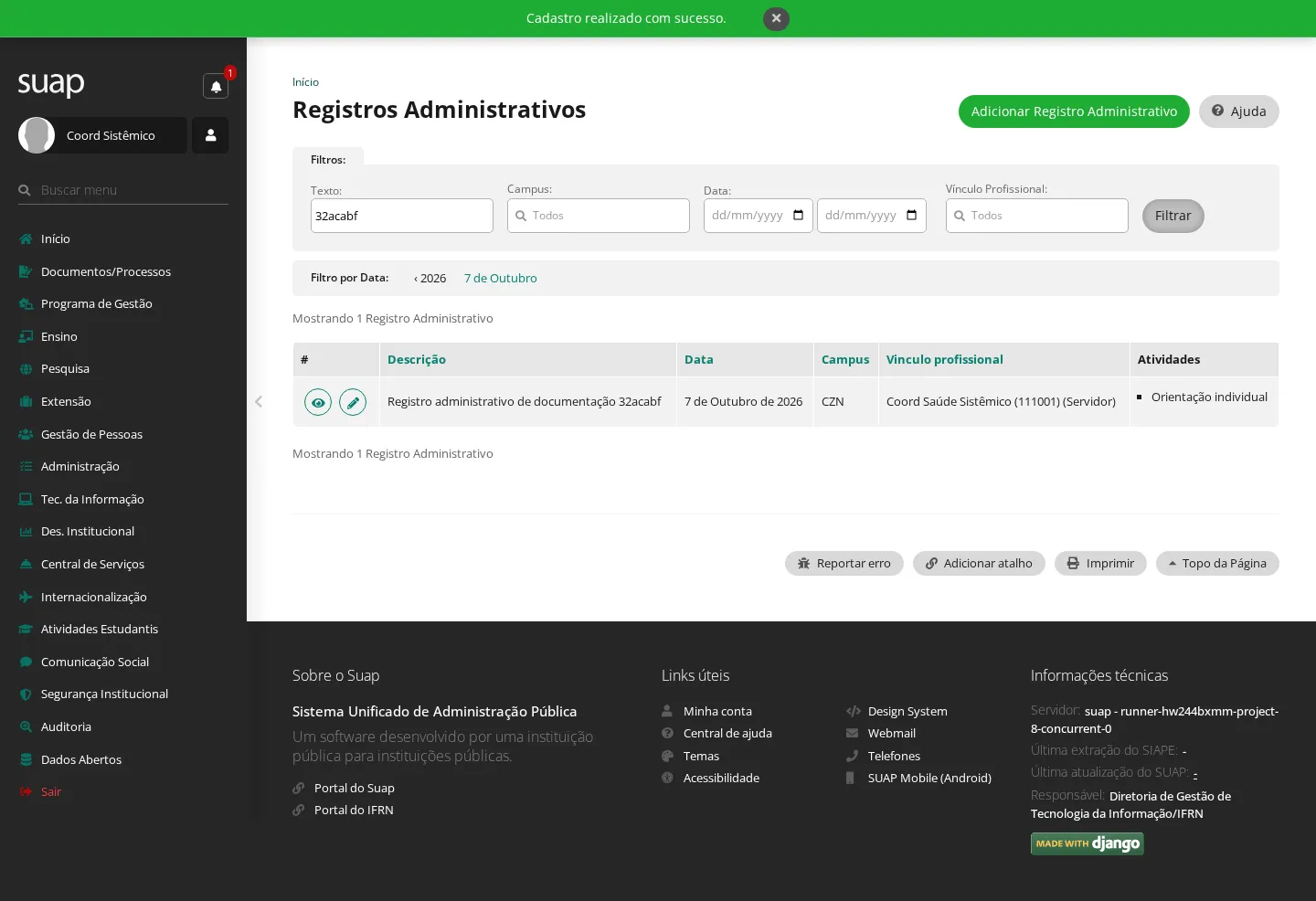Click the Made with Django badge

click(1088, 843)
